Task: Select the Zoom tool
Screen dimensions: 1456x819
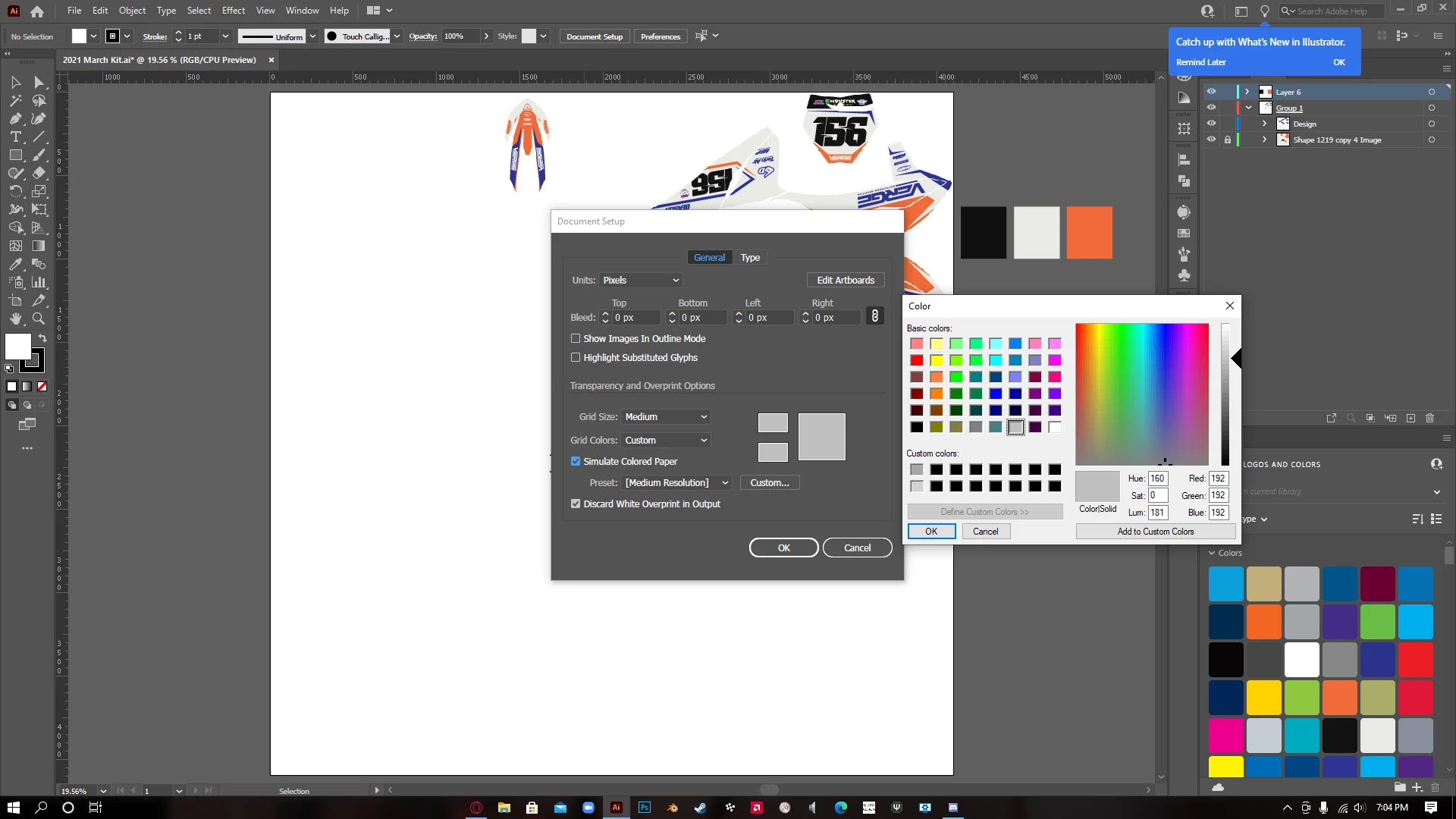Action: [x=39, y=318]
